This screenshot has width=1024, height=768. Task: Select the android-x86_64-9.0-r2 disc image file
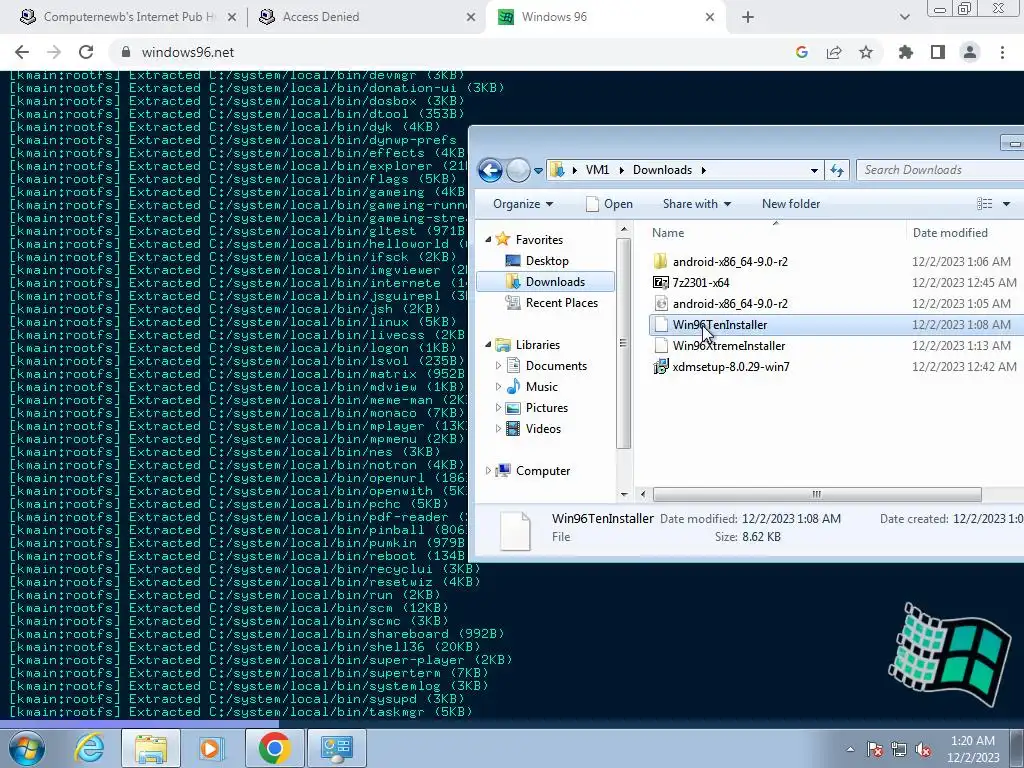coord(730,303)
